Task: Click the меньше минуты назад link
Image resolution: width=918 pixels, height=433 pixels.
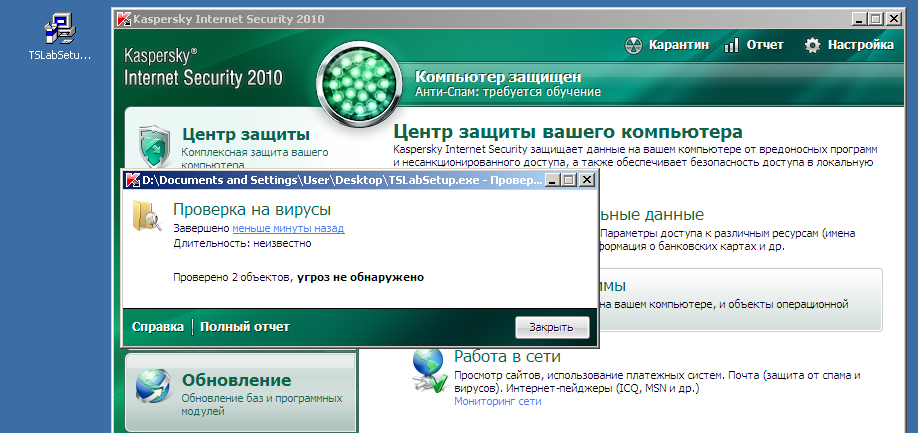Action: [288, 228]
